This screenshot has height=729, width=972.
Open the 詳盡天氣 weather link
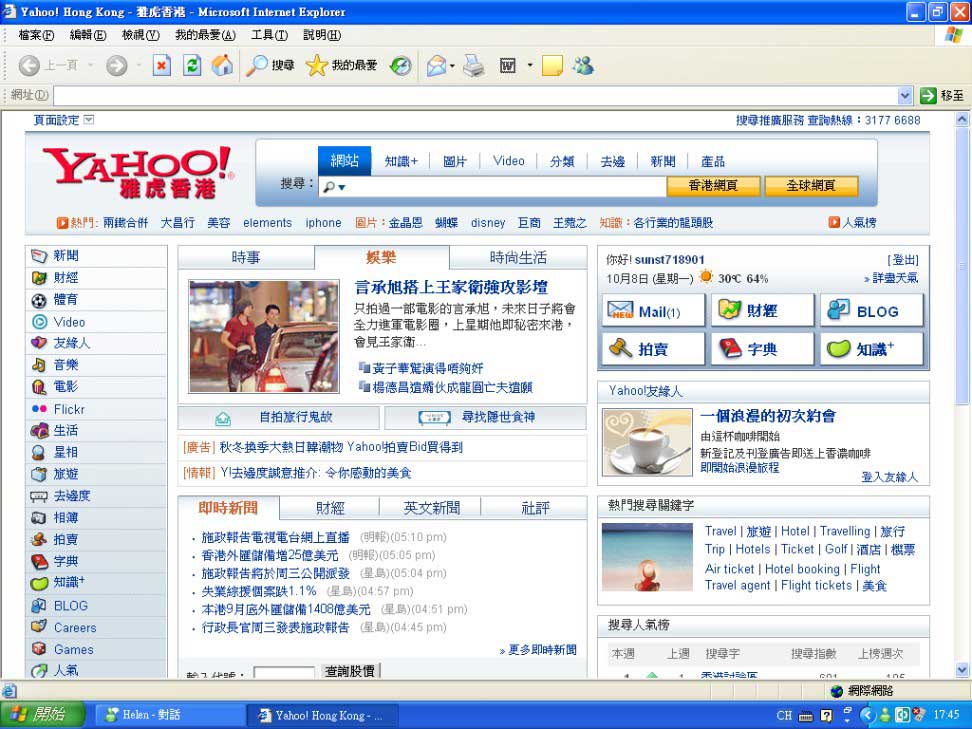(x=895, y=278)
